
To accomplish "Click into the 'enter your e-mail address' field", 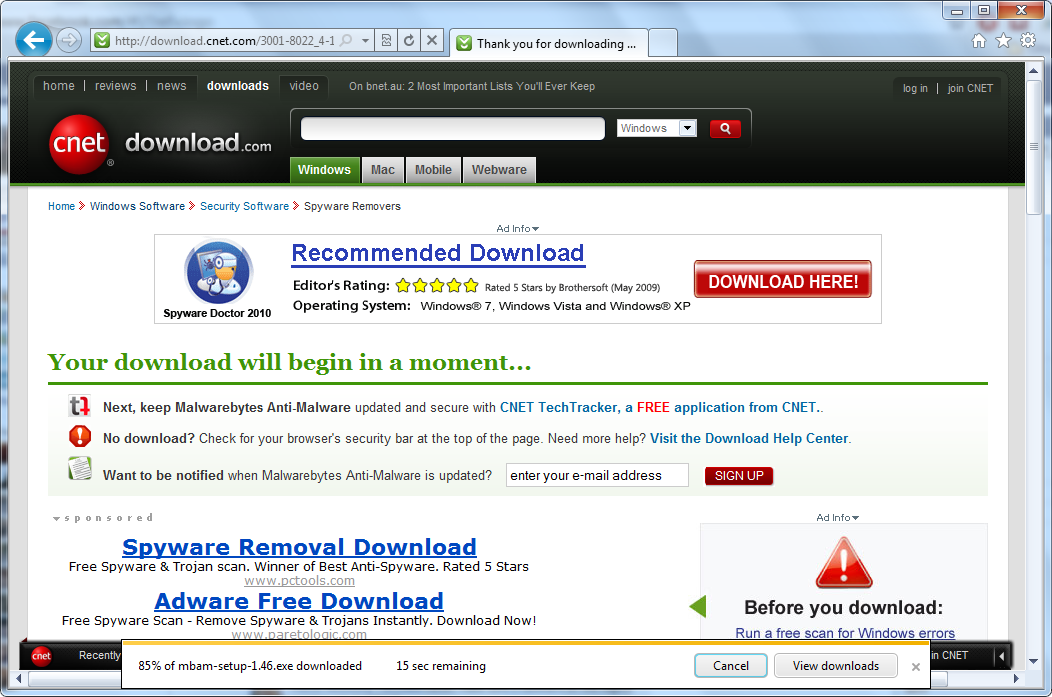I will click(597, 475).
